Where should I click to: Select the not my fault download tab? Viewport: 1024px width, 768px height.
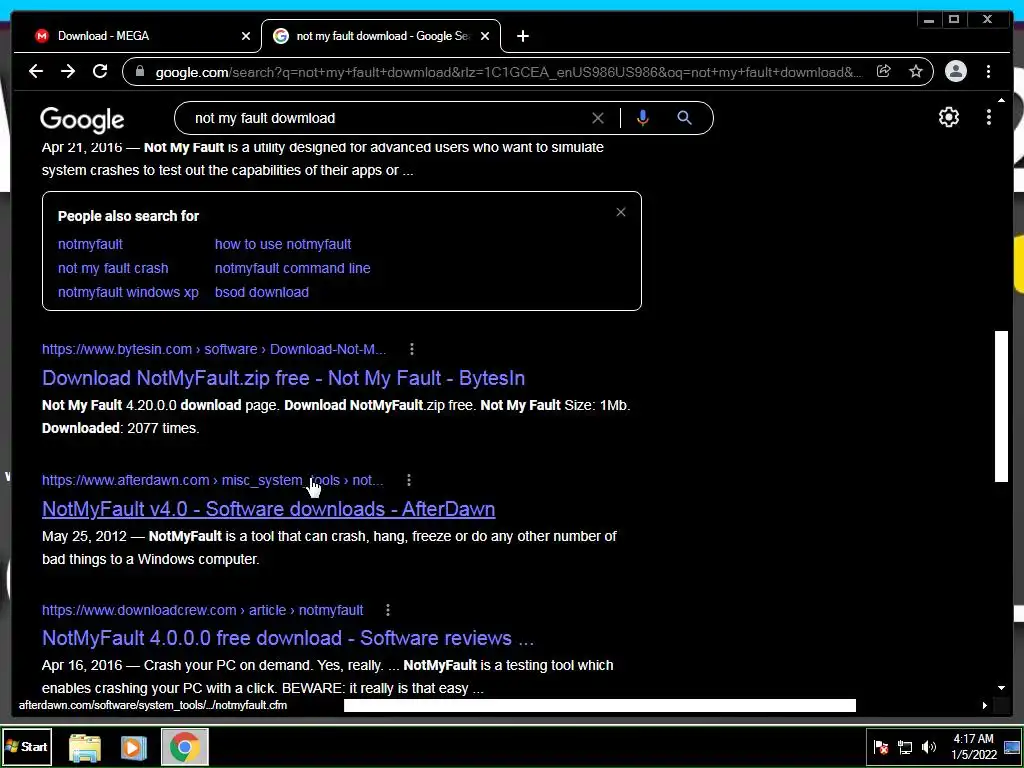coord(381,36)
